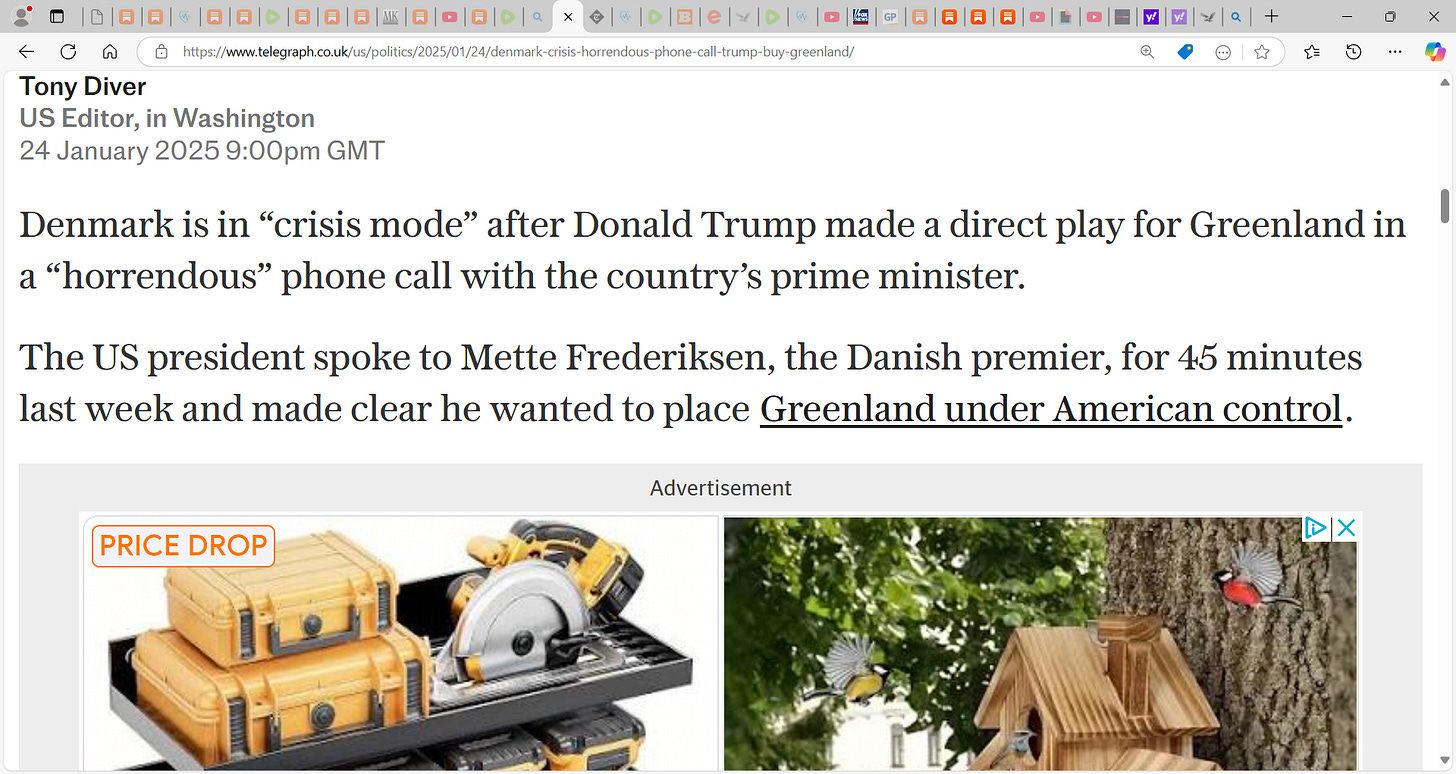The height and width of the screenshot is (774, 1456).
Task: Open the zoom magnifier in address bar
Action: [x=1147, y=52]
